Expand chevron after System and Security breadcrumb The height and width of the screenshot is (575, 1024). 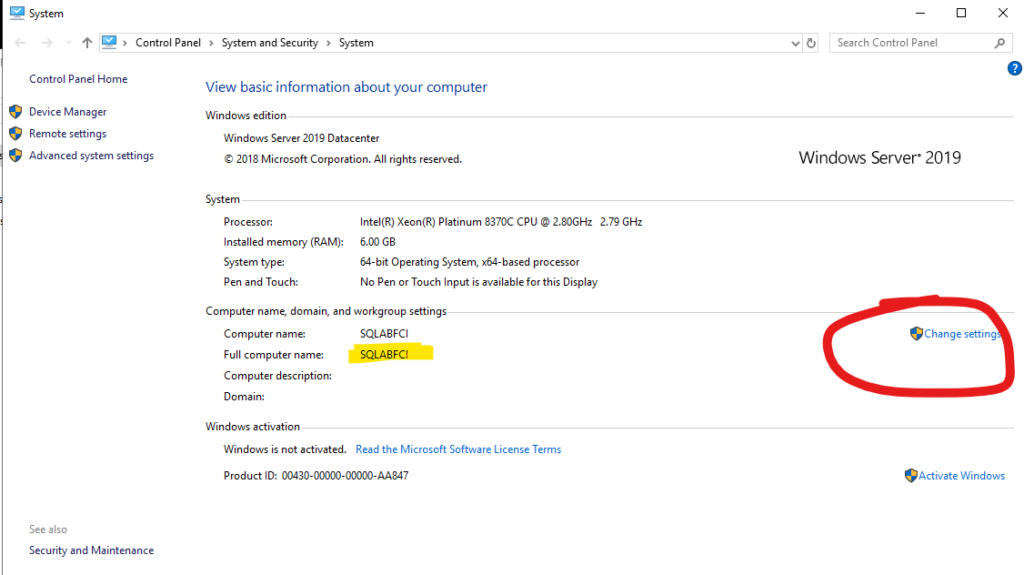coord(328,43)
